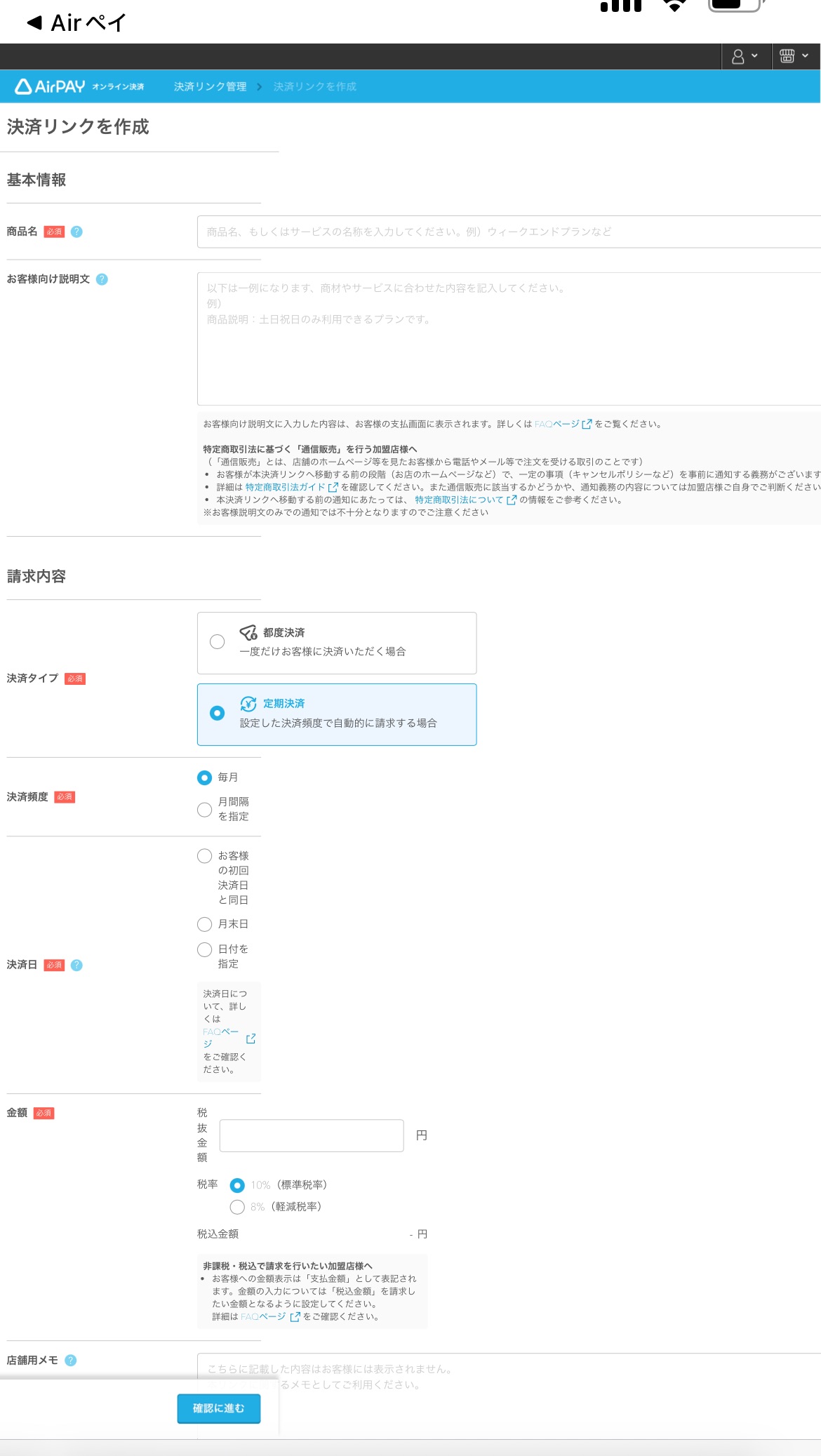Viewport: 821px width, 1456px height.
Task: Click external link icon after 特定商取引法について
Action: (512, 500)
